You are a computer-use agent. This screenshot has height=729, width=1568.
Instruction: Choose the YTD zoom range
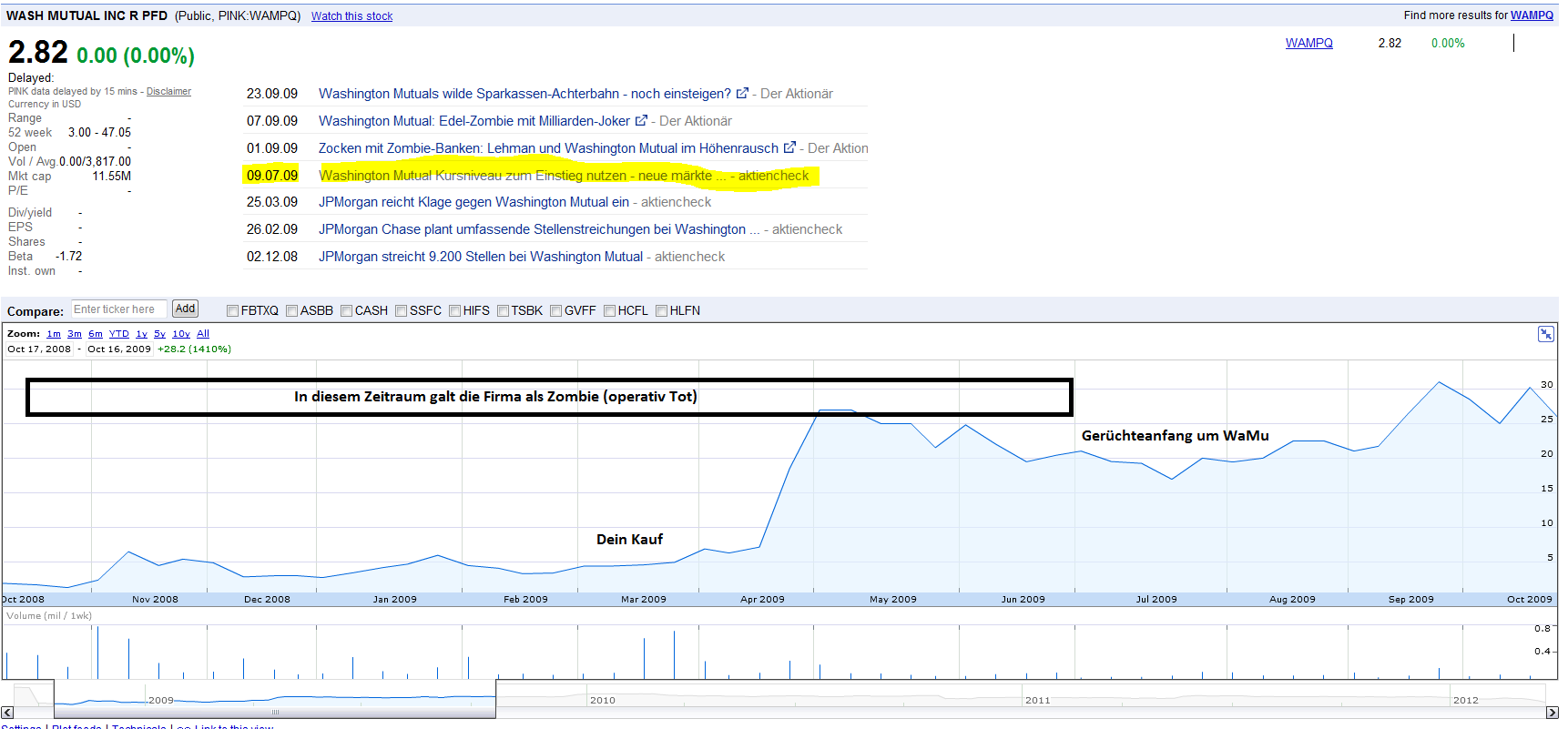(119, 334)
